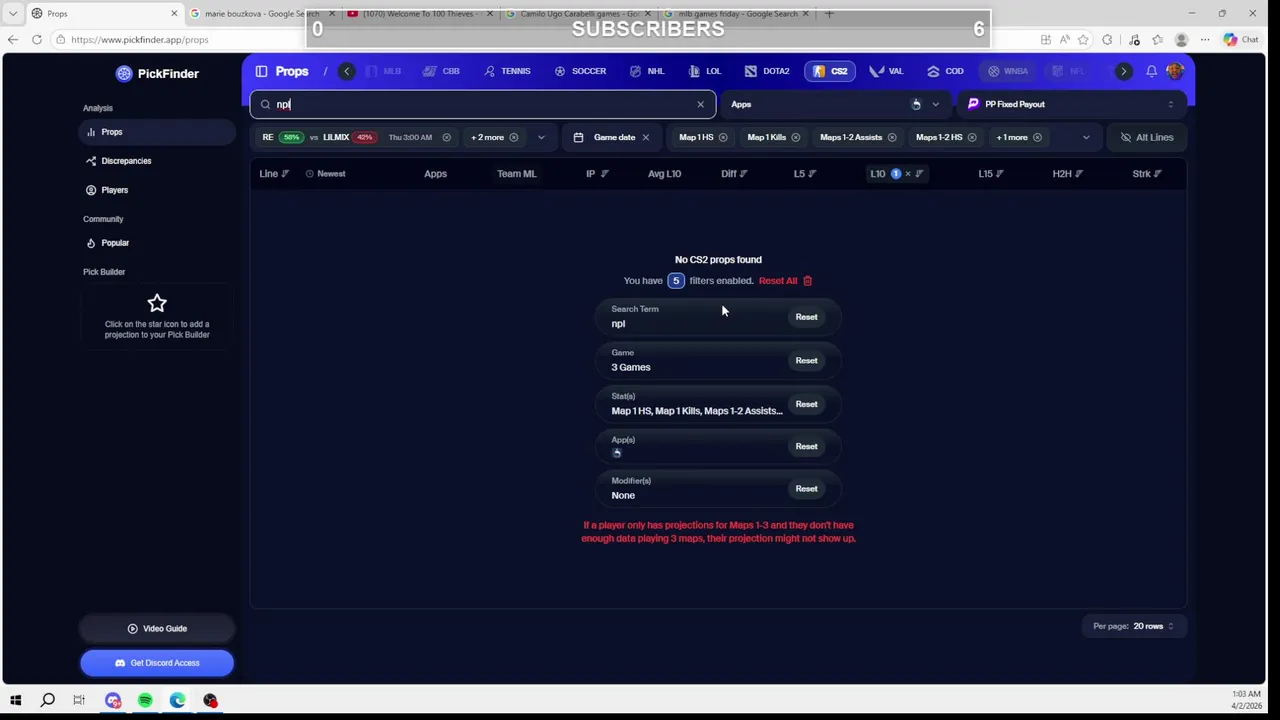Toggle the sidebar panel icon beside Props
The width and height of the screenshot is (1280, 720).
click(x=261, y=71)
